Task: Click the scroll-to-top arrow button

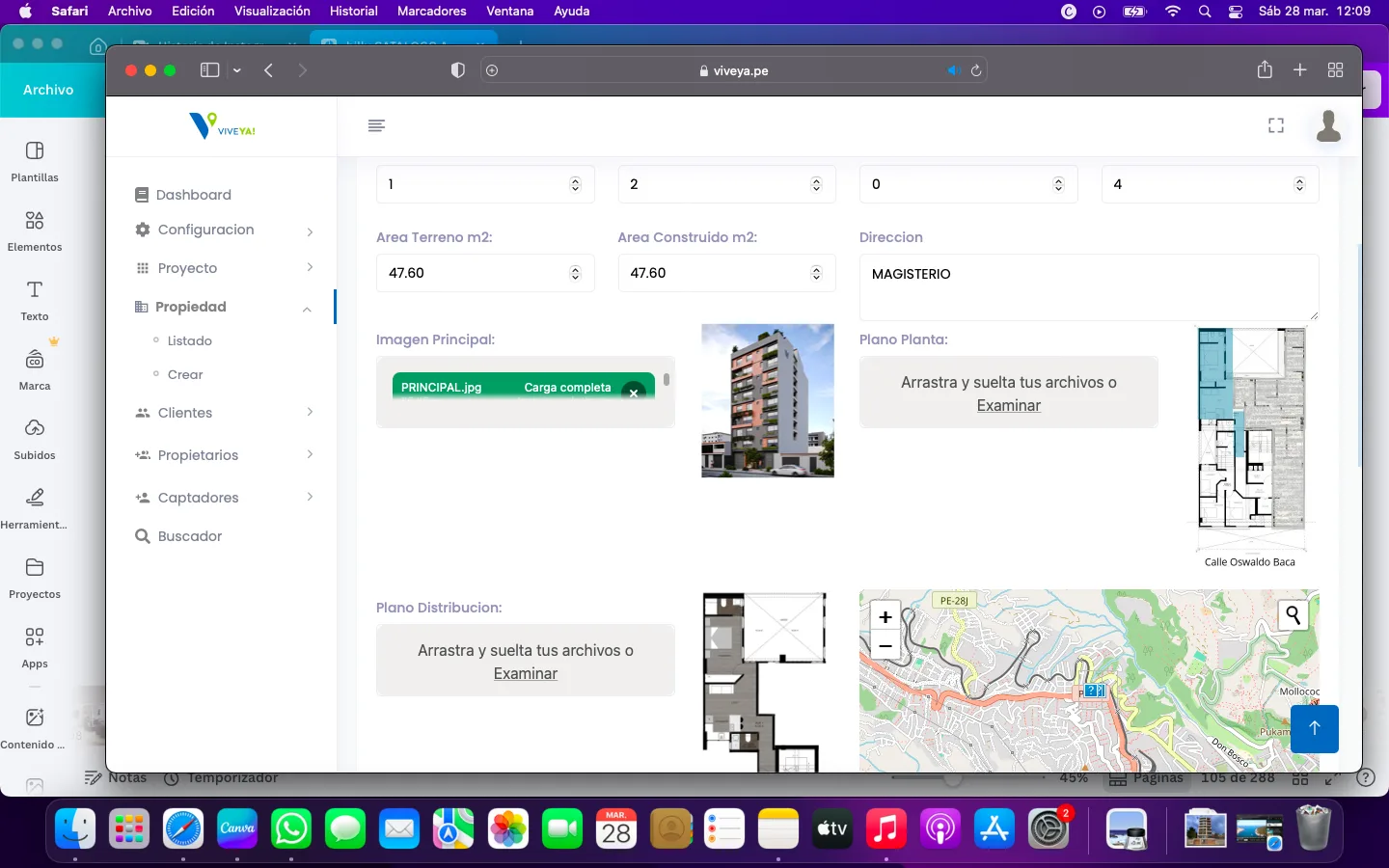Action: 1314,729
